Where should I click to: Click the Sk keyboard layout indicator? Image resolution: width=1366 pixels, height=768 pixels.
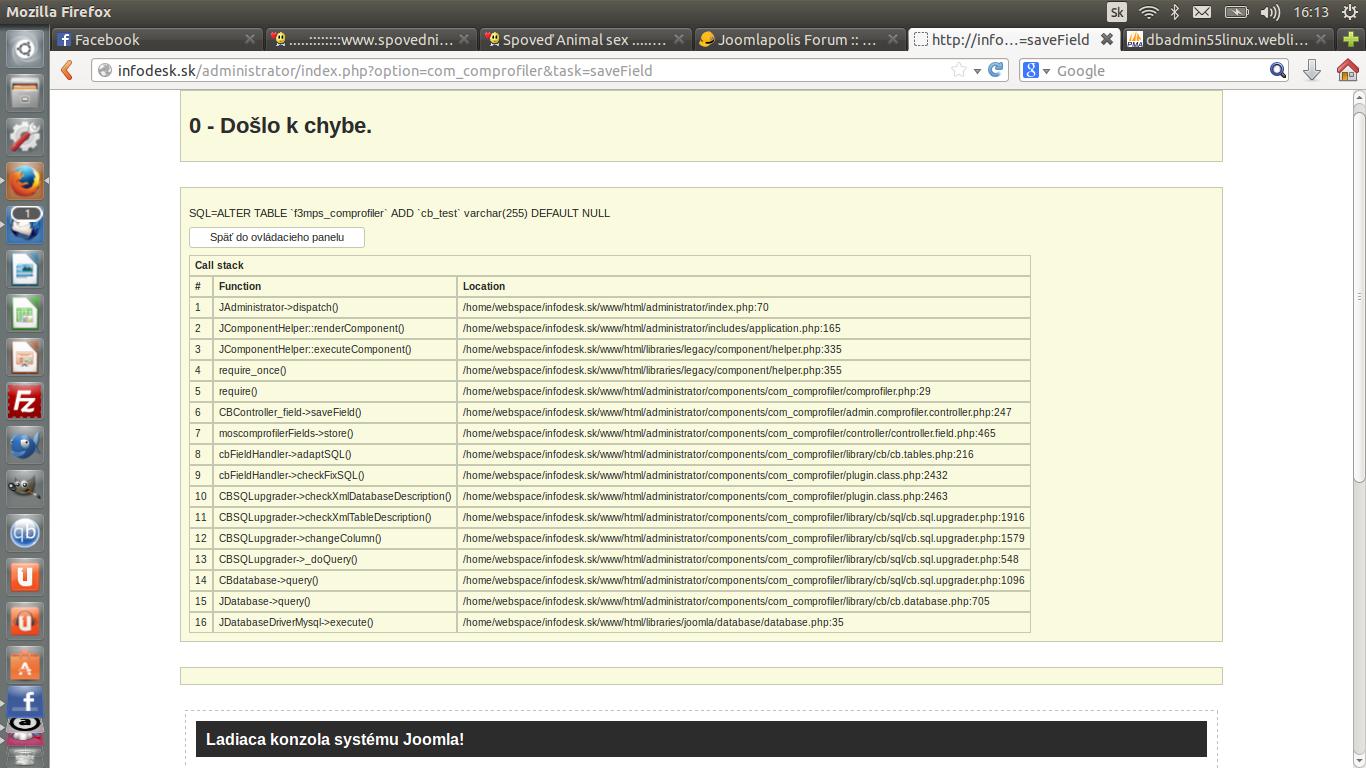point(1117,12)
